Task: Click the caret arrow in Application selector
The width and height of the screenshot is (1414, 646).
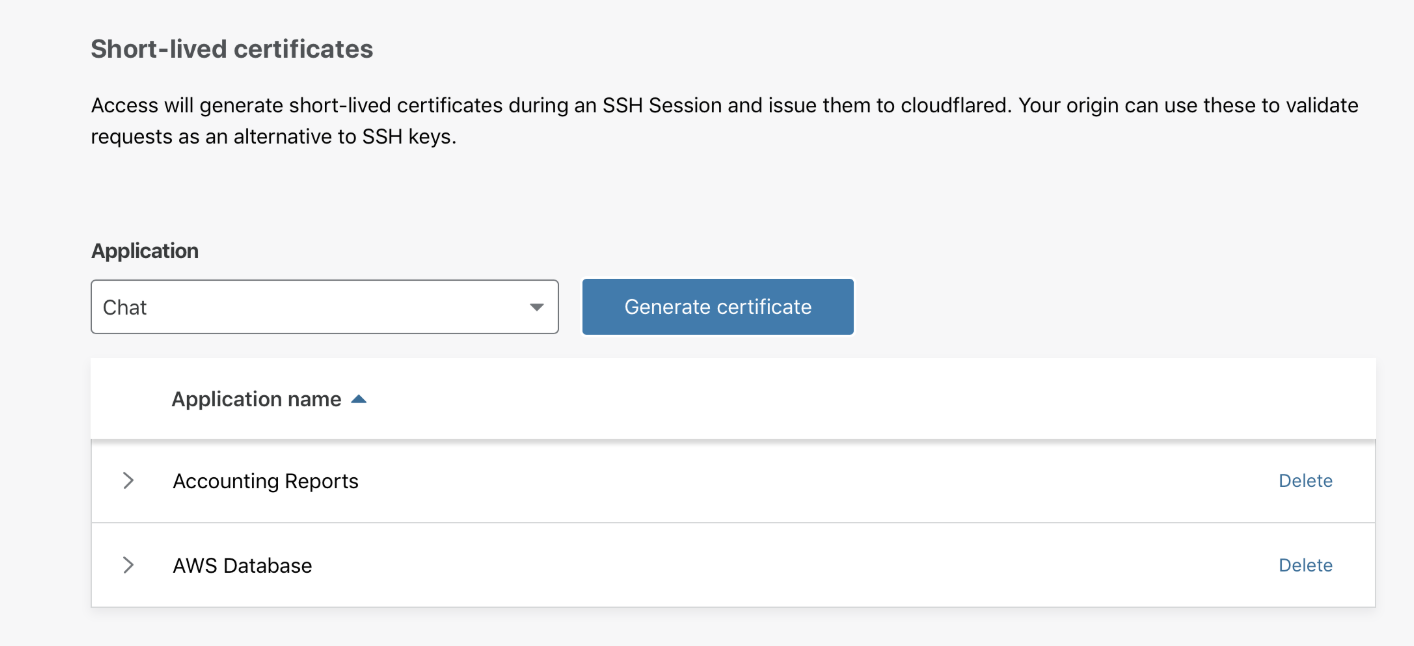Action: 537,307
